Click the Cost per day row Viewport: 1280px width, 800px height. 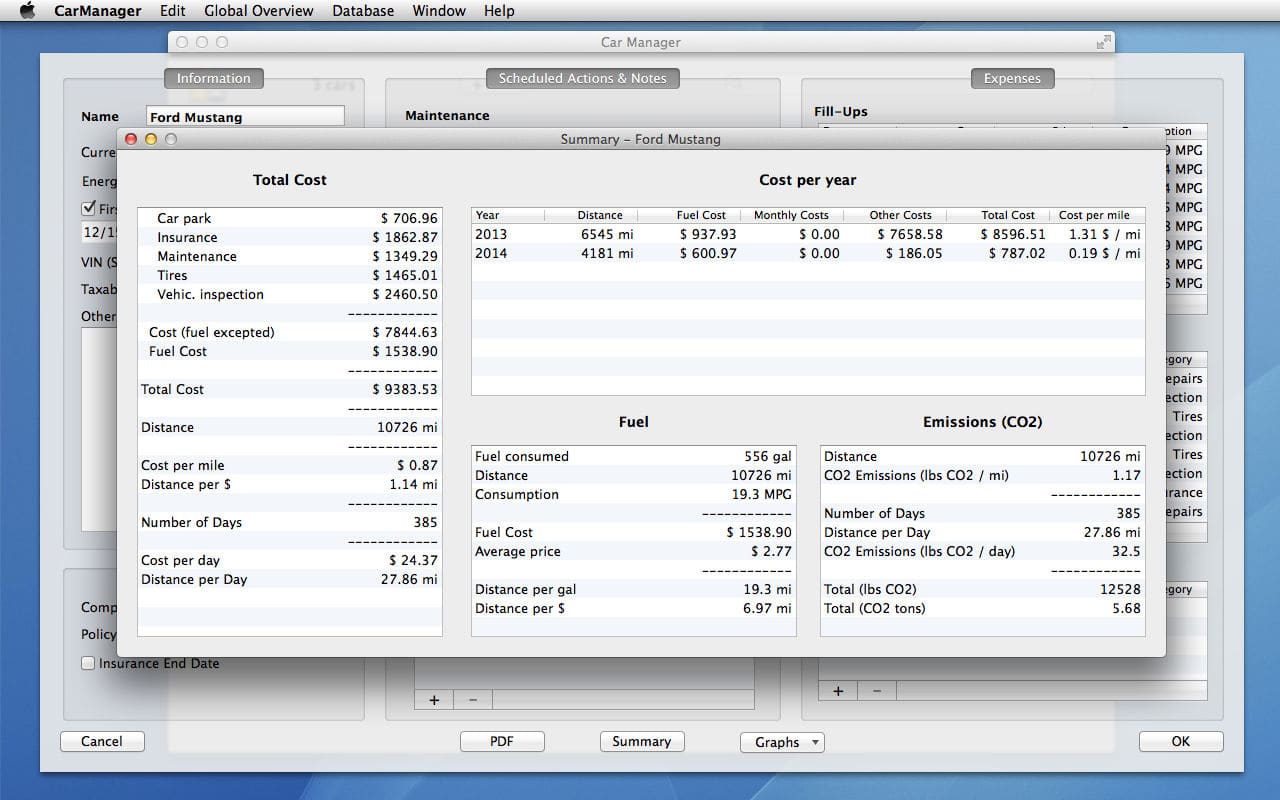tap(290, 560)
